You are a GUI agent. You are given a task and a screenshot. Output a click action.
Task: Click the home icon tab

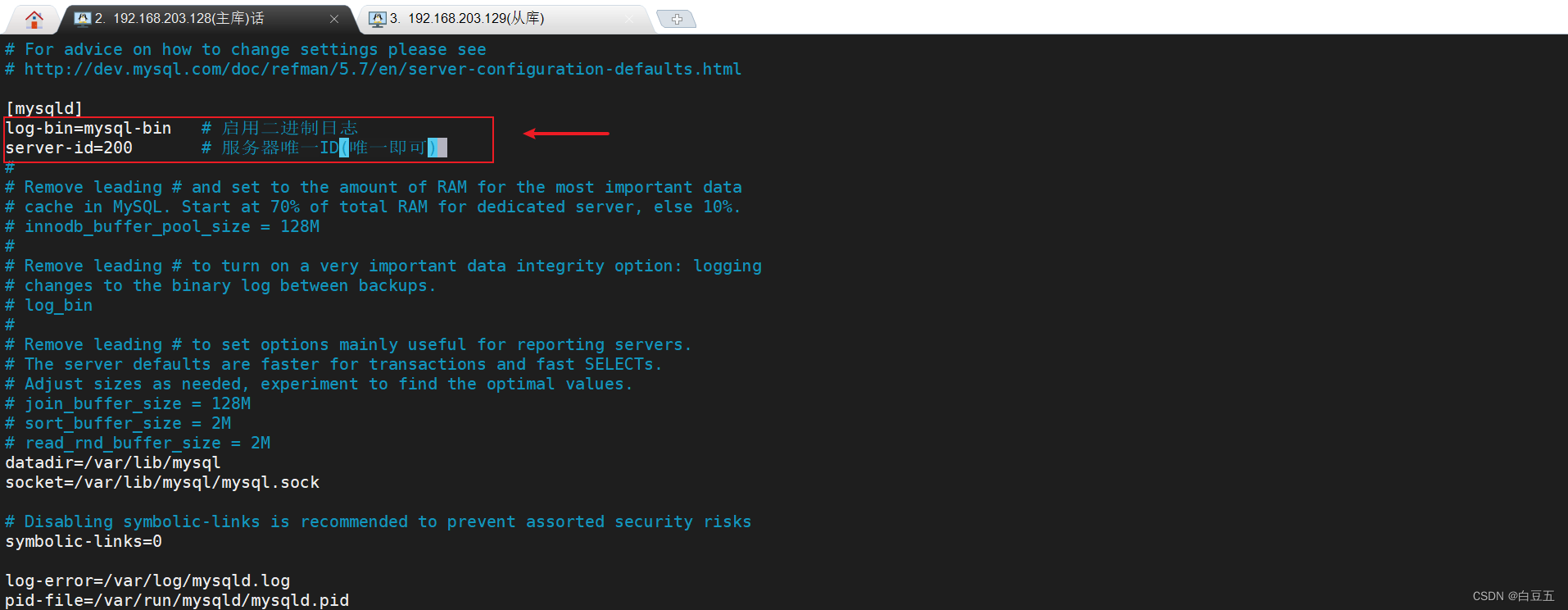click(34, 18)
